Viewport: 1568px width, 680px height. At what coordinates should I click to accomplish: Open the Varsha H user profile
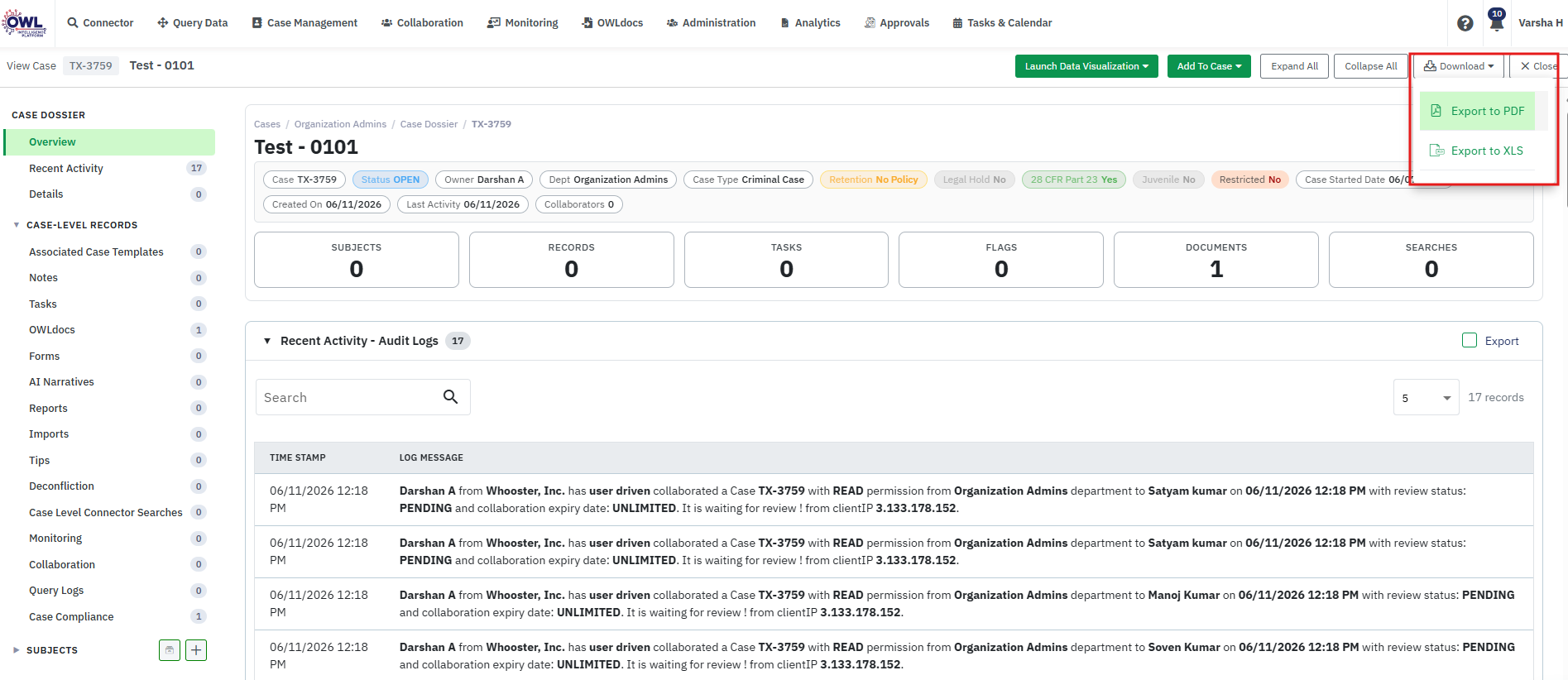1541,23
